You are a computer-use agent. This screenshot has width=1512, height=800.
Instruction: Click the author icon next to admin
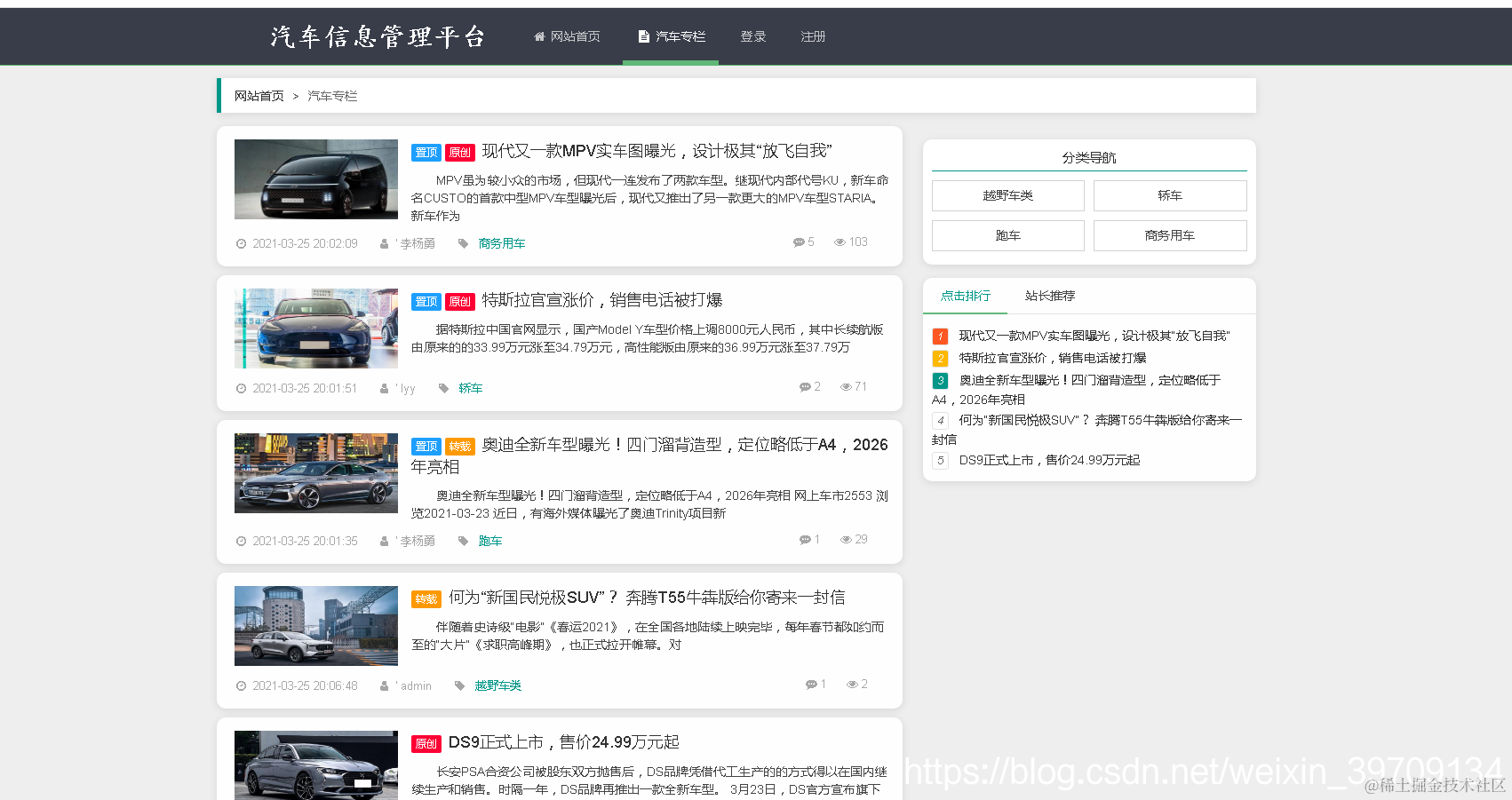point(384,685)
